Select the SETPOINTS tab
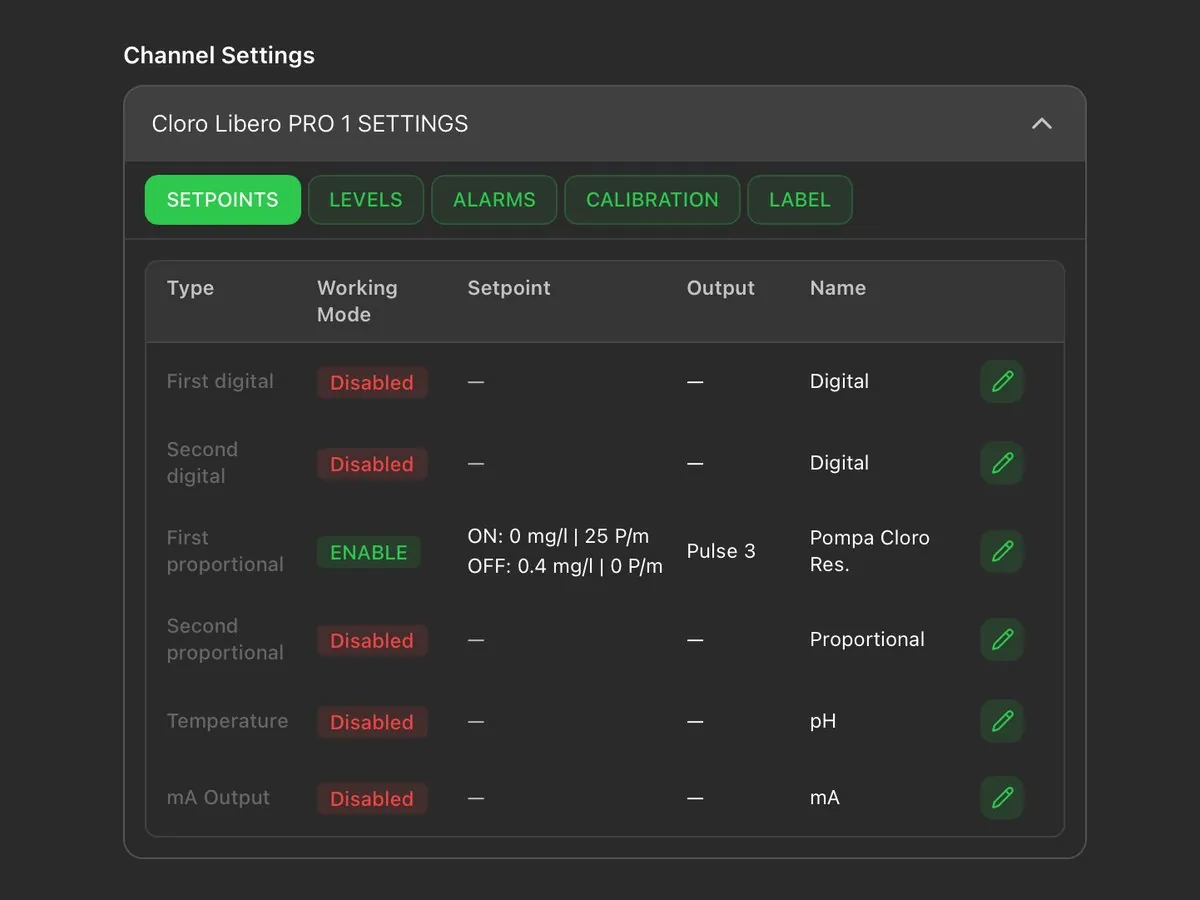The image size is (1200, 900). pos(223,200)
